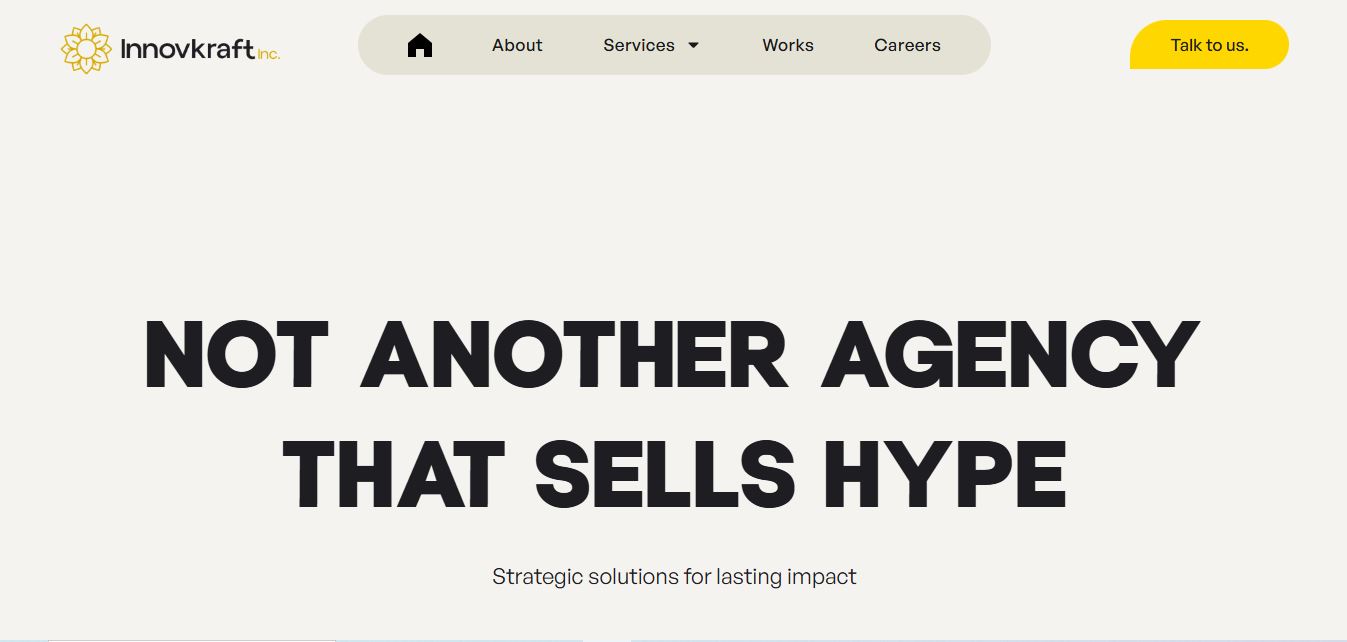Click the word ANOTHER in headline
This screenshot has height=642, width=1347.
[x=575, y=355]
